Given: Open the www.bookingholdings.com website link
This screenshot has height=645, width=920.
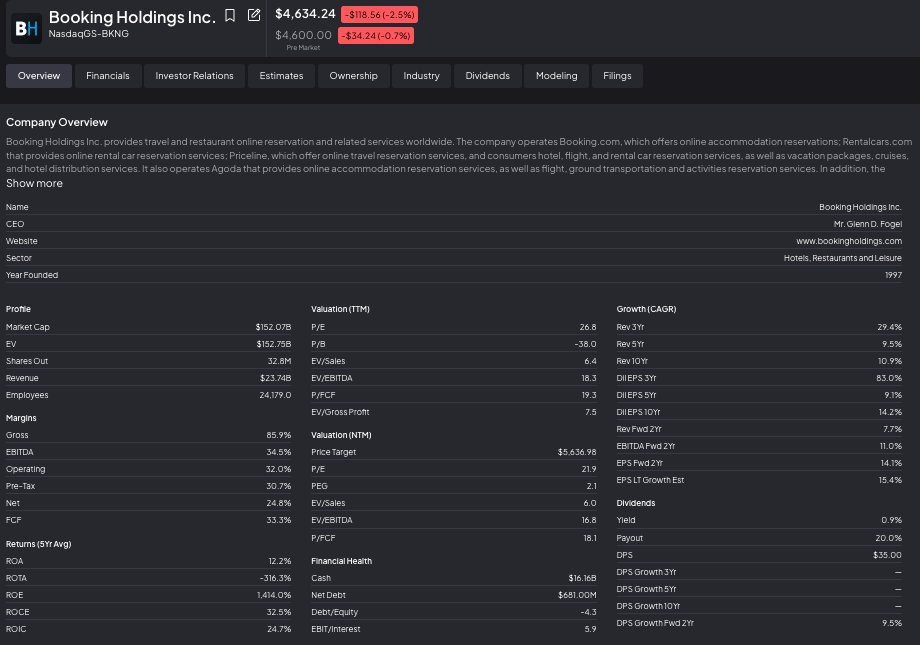Looking at the screenshot, I should pyautogui.click(x=849, y=241).
